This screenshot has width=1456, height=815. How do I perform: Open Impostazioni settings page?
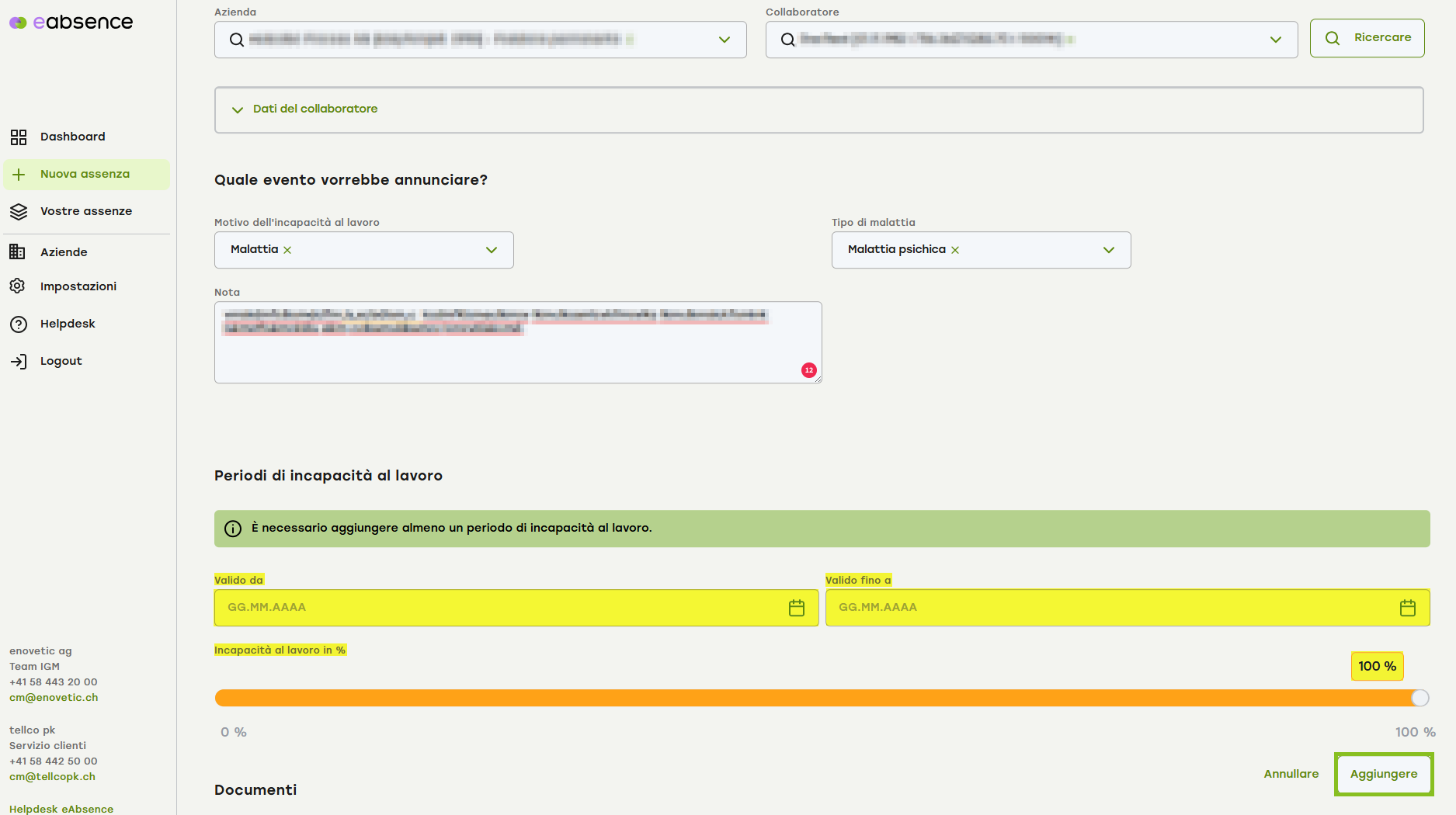pyautogui.click(x=78, y=286)
